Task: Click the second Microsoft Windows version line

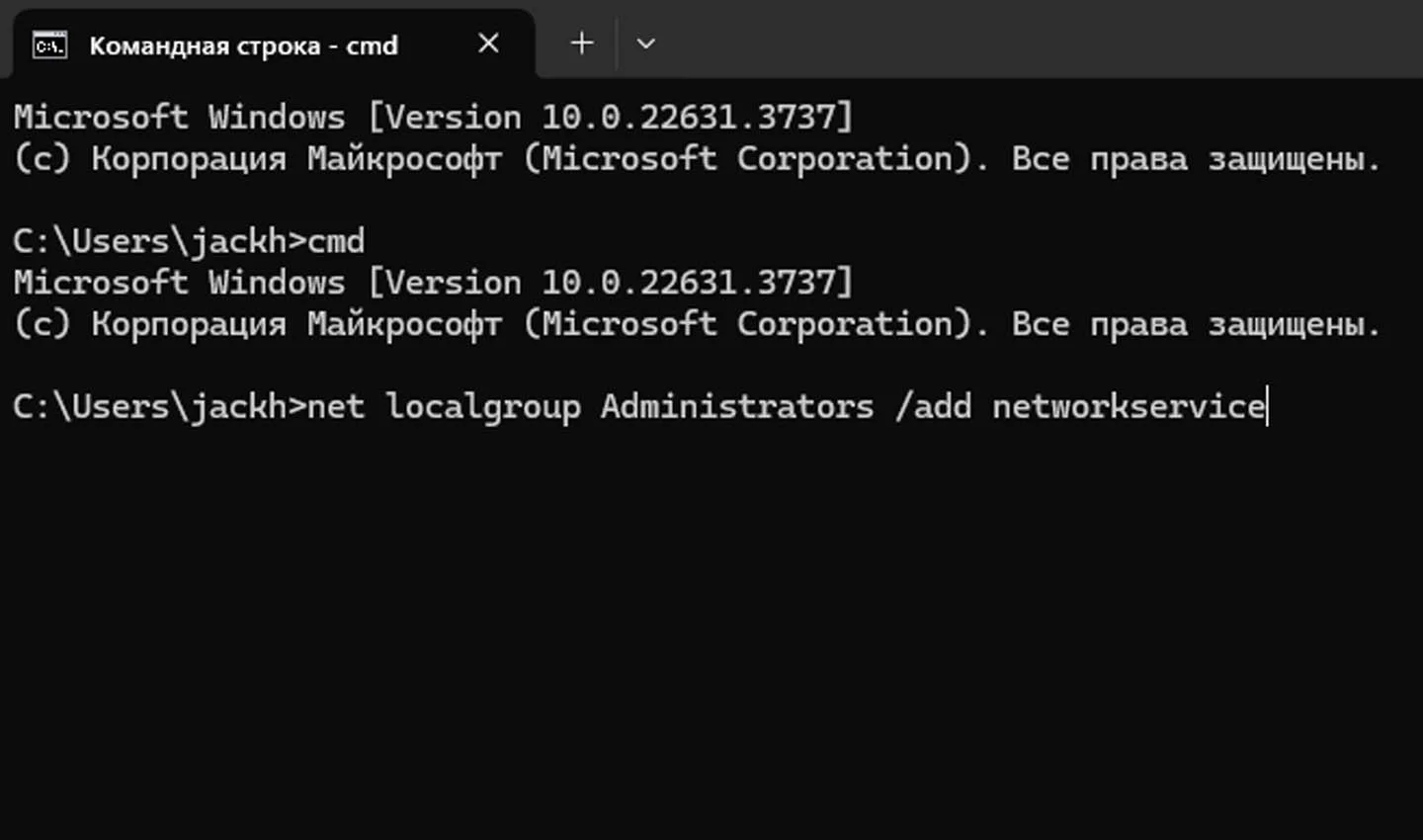Action: click(x=433, y=283)
